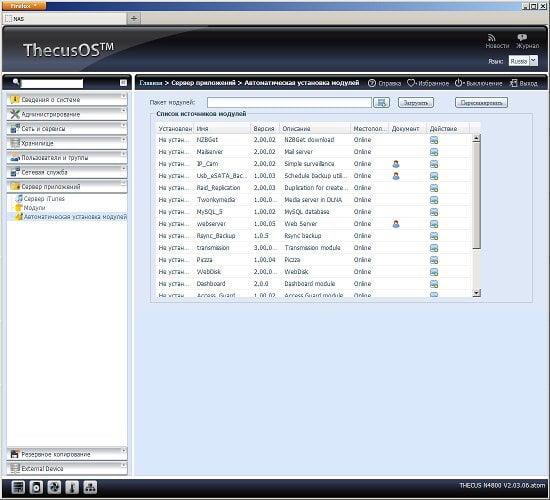Collapse the Сервер приложений sidebar section
The image size is (550, 500).
(x=67, y=187)
